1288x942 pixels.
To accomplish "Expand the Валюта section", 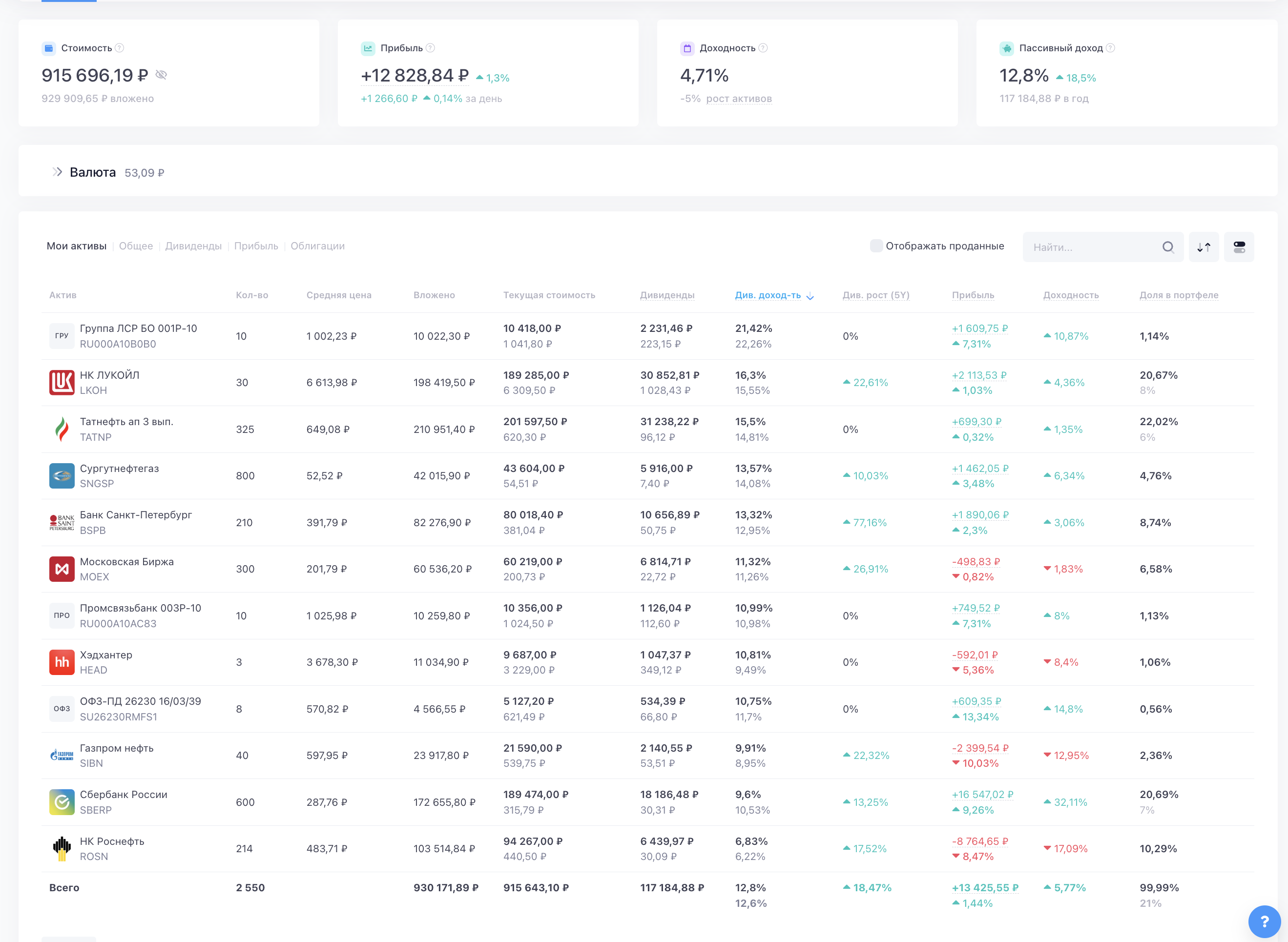I will point(57,172).
